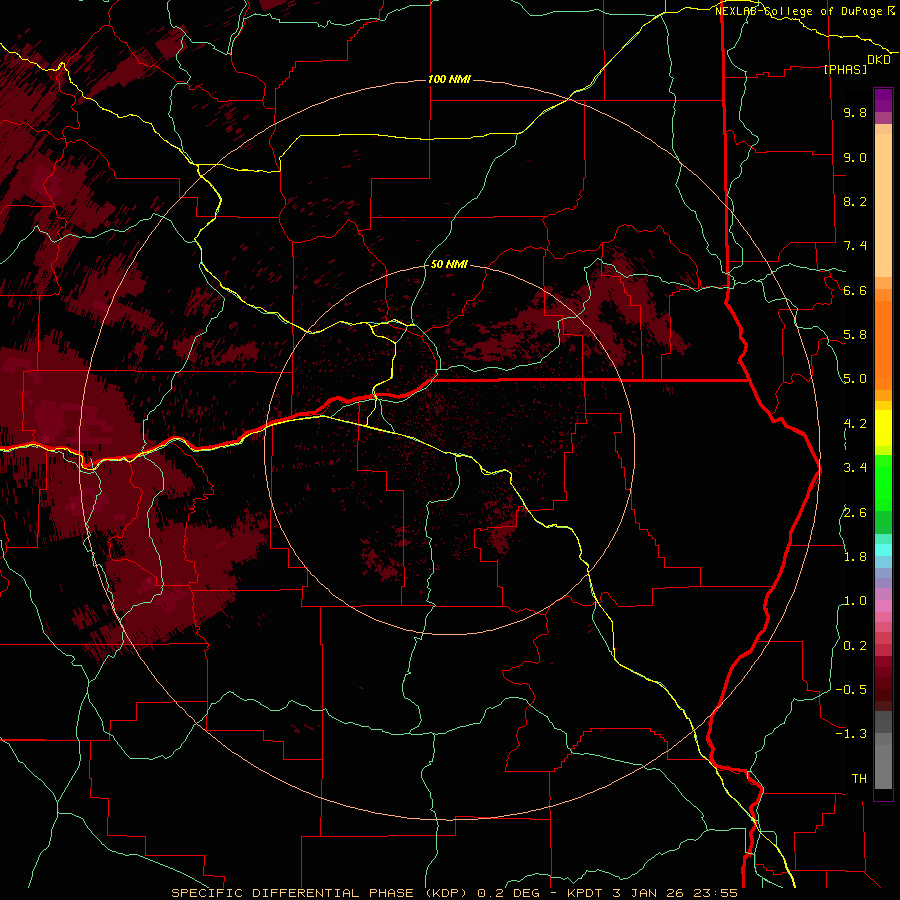Click the 1.8 value on the color scale
Image resolution: width=900 pixels, height=900 pixels.
tap(855, 557)
